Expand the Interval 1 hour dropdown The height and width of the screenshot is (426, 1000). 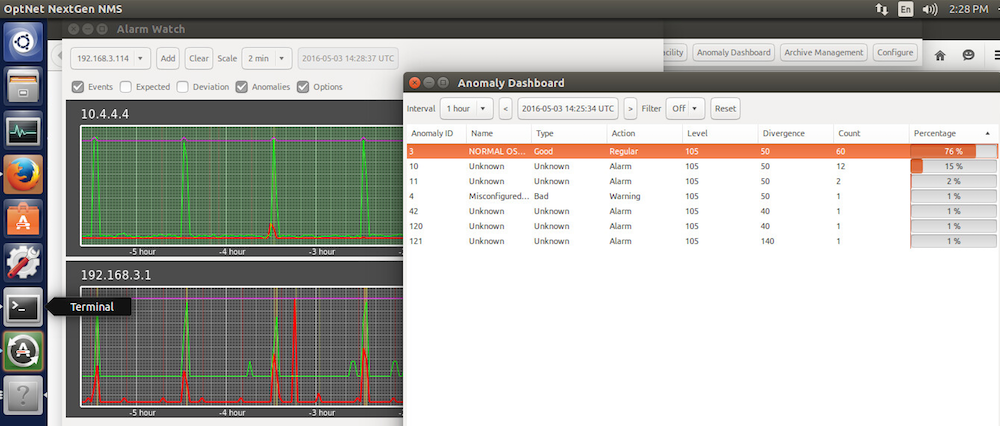[467, 108]
